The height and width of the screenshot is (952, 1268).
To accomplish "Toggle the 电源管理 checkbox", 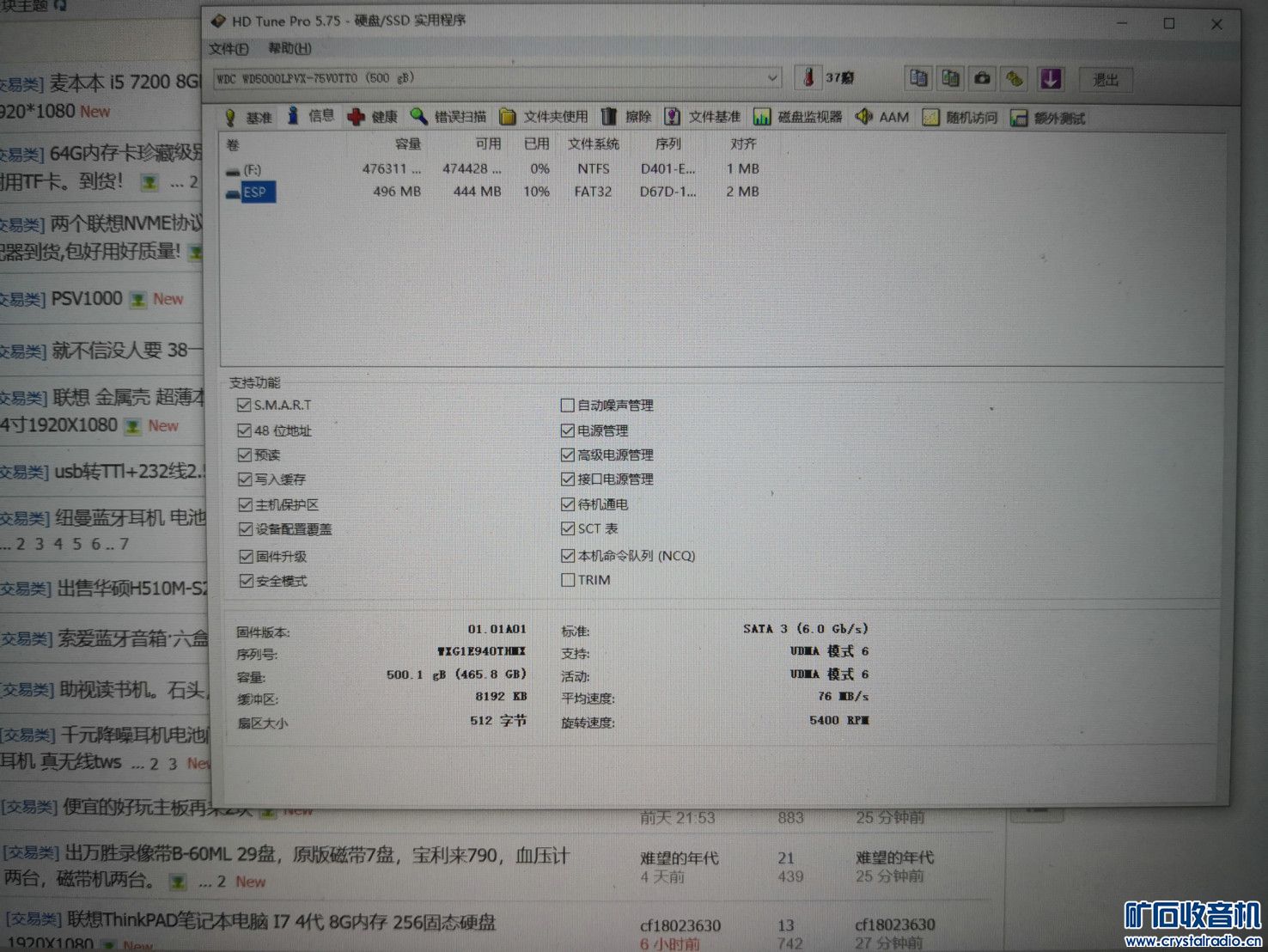I will [x=567, y=430].
